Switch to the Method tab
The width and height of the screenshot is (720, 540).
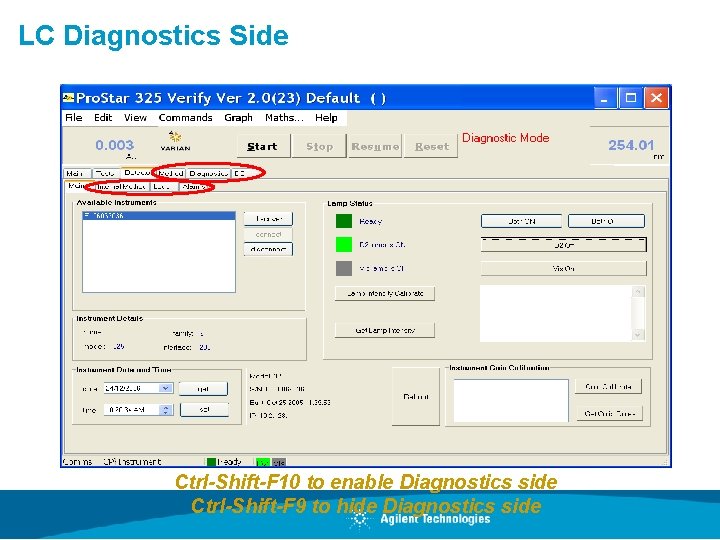point(170,173)
